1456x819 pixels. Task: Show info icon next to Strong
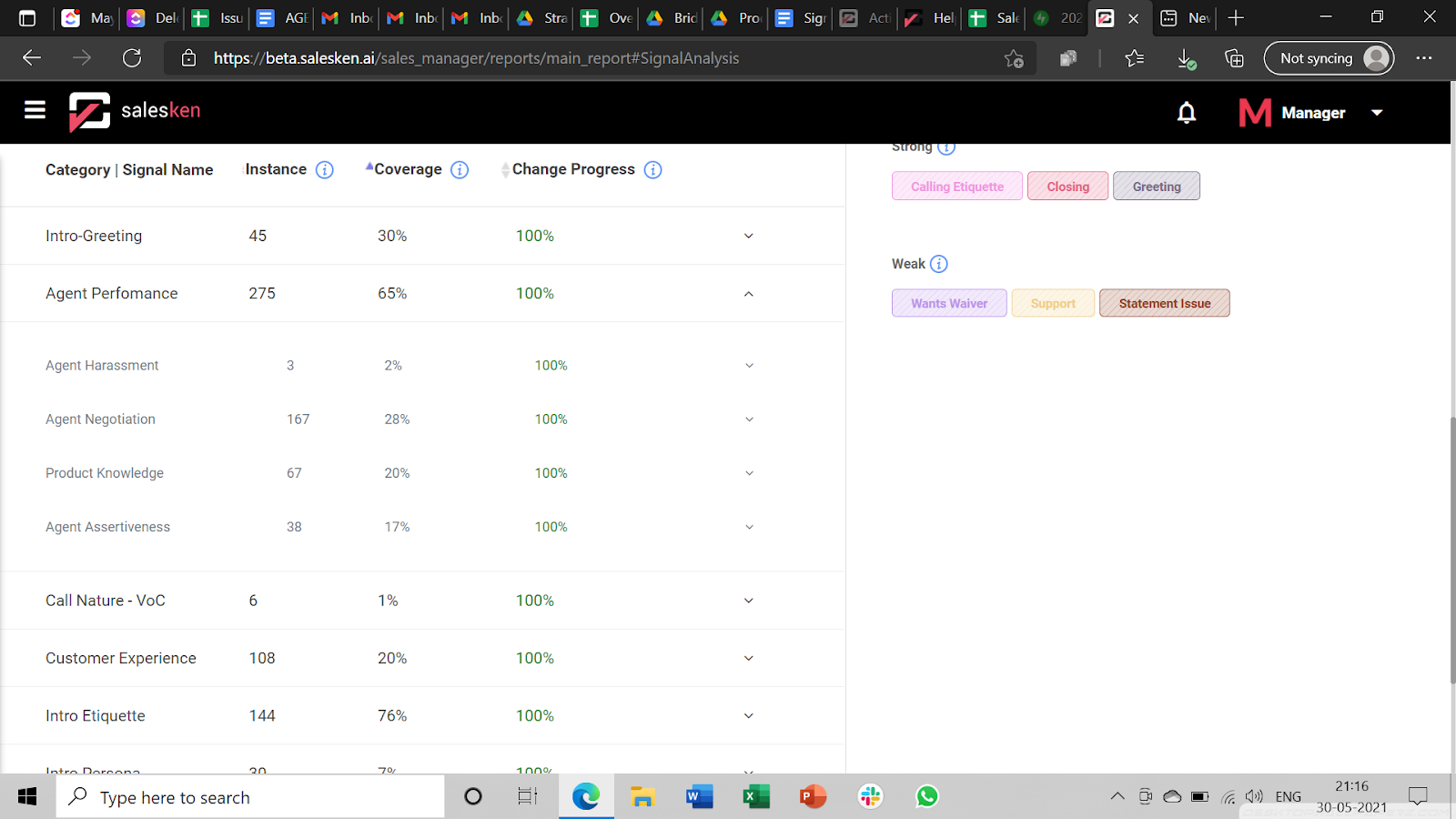click(x=946, y=147)
